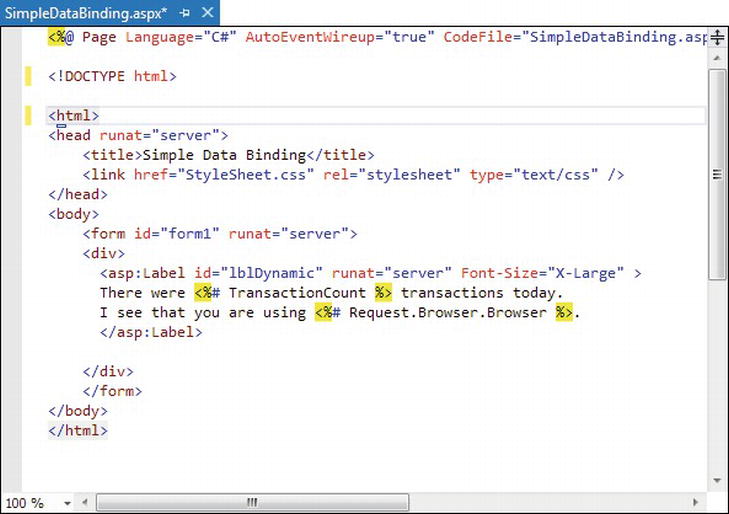The image size is (729, 514).
Task: Click the DOCTYPE html declaration
Action: click(112, 76)
